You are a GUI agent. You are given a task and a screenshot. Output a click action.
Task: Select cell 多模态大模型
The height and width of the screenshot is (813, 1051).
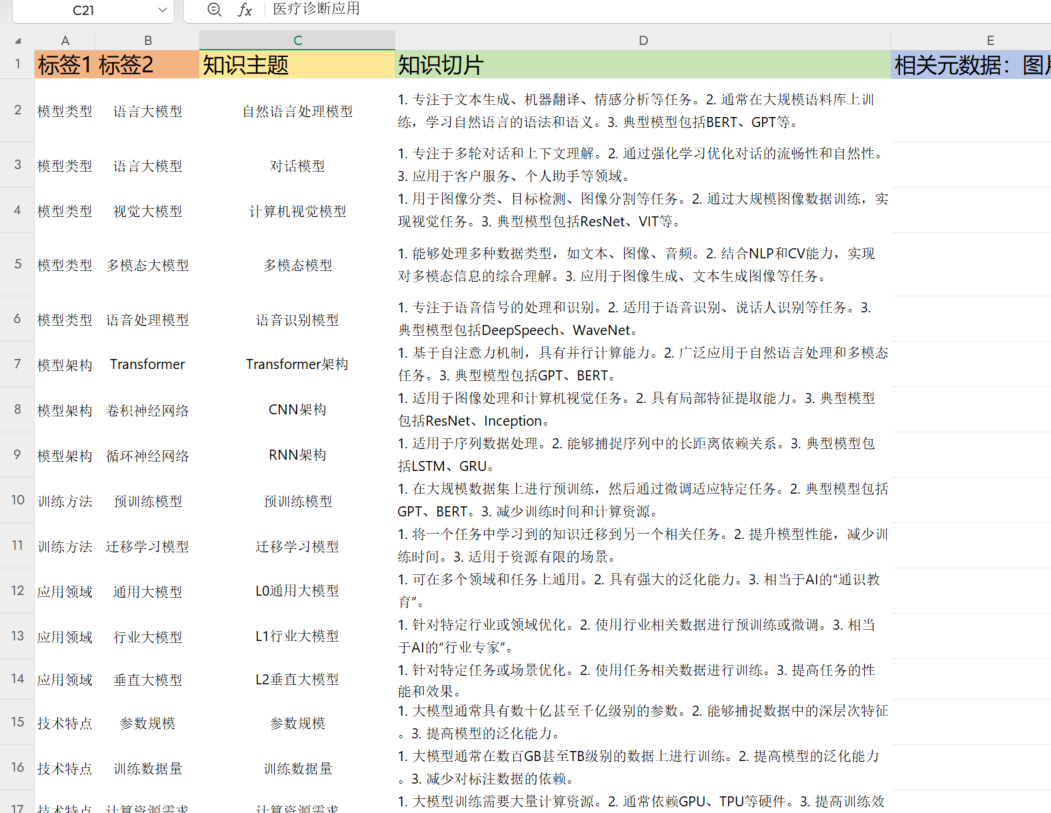point(147,265)
